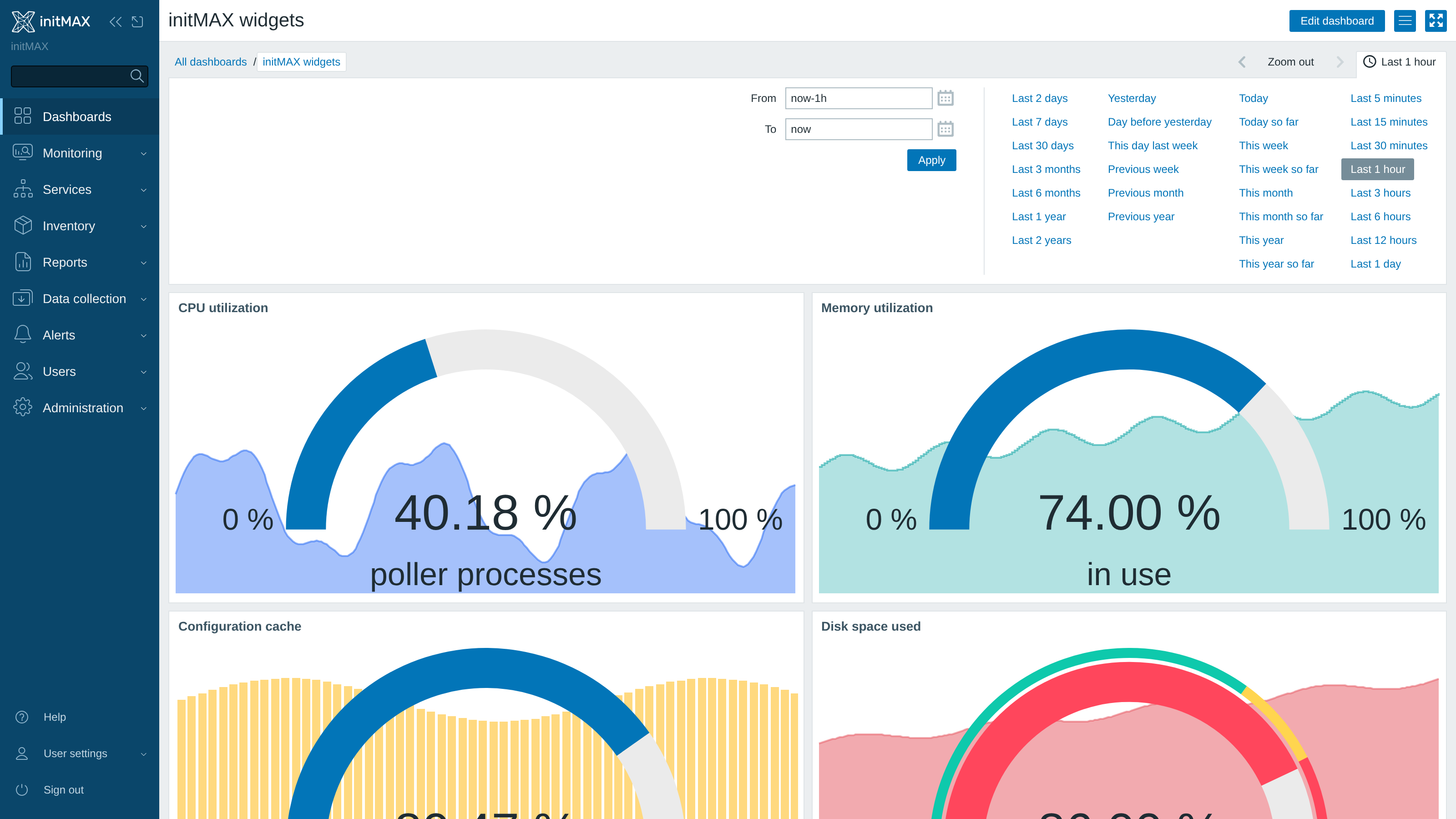This screenshot has width=1456, height=819.
Task: Click the Edit dashboard button
Action: (x=1337, y=21)
